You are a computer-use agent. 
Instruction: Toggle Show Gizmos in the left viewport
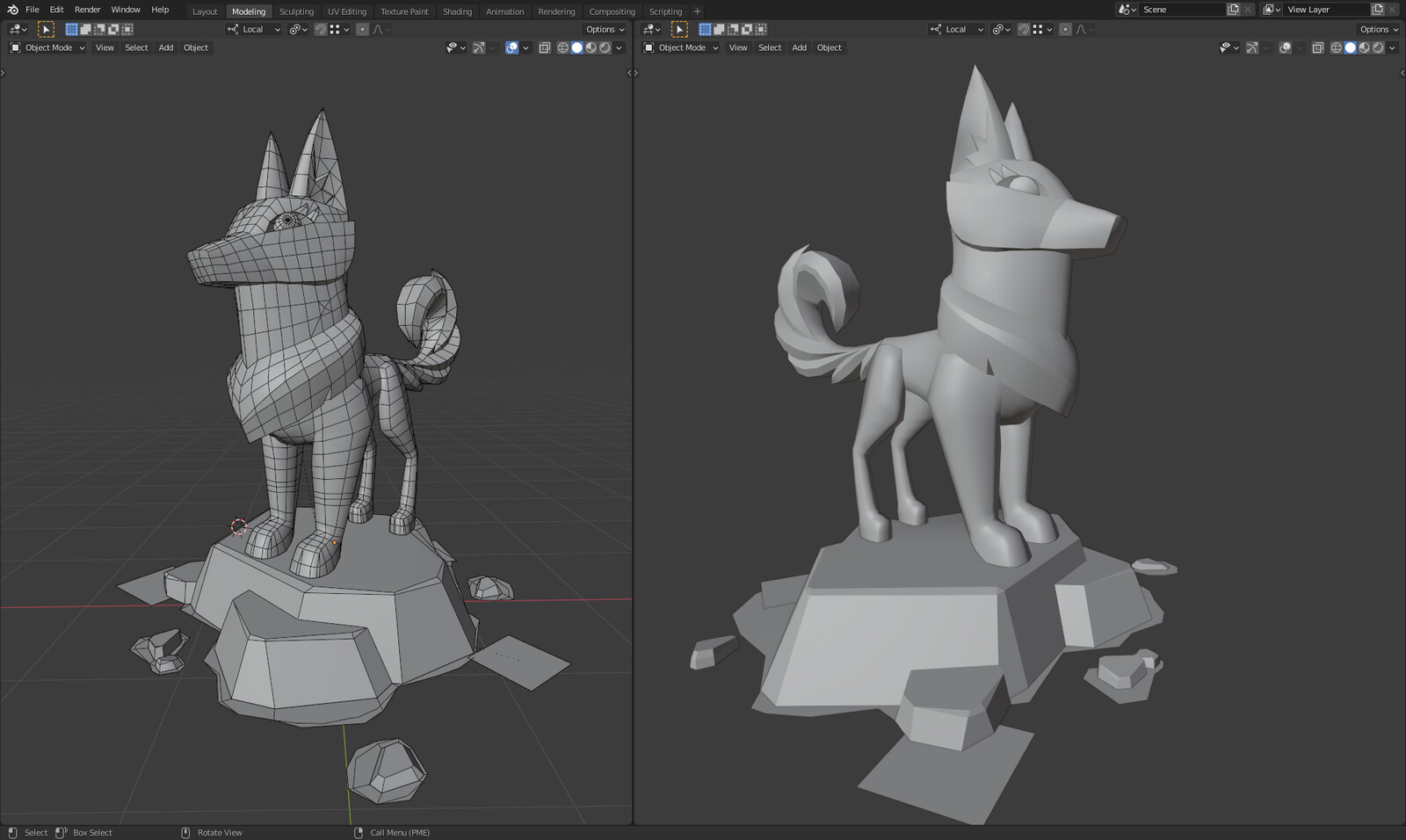click(x=479, y=47)
